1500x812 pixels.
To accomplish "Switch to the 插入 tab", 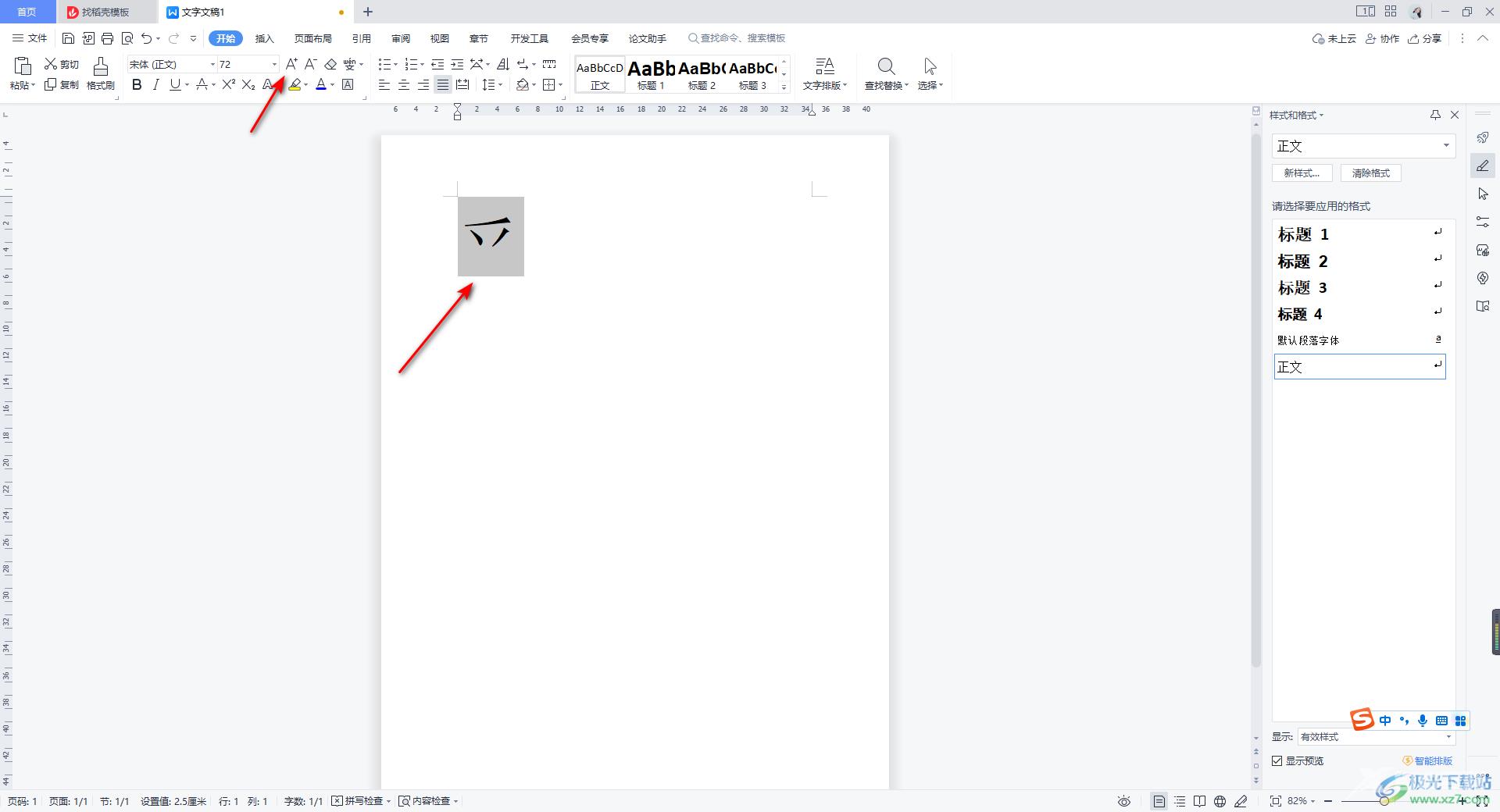I will (x=265, y=38).
